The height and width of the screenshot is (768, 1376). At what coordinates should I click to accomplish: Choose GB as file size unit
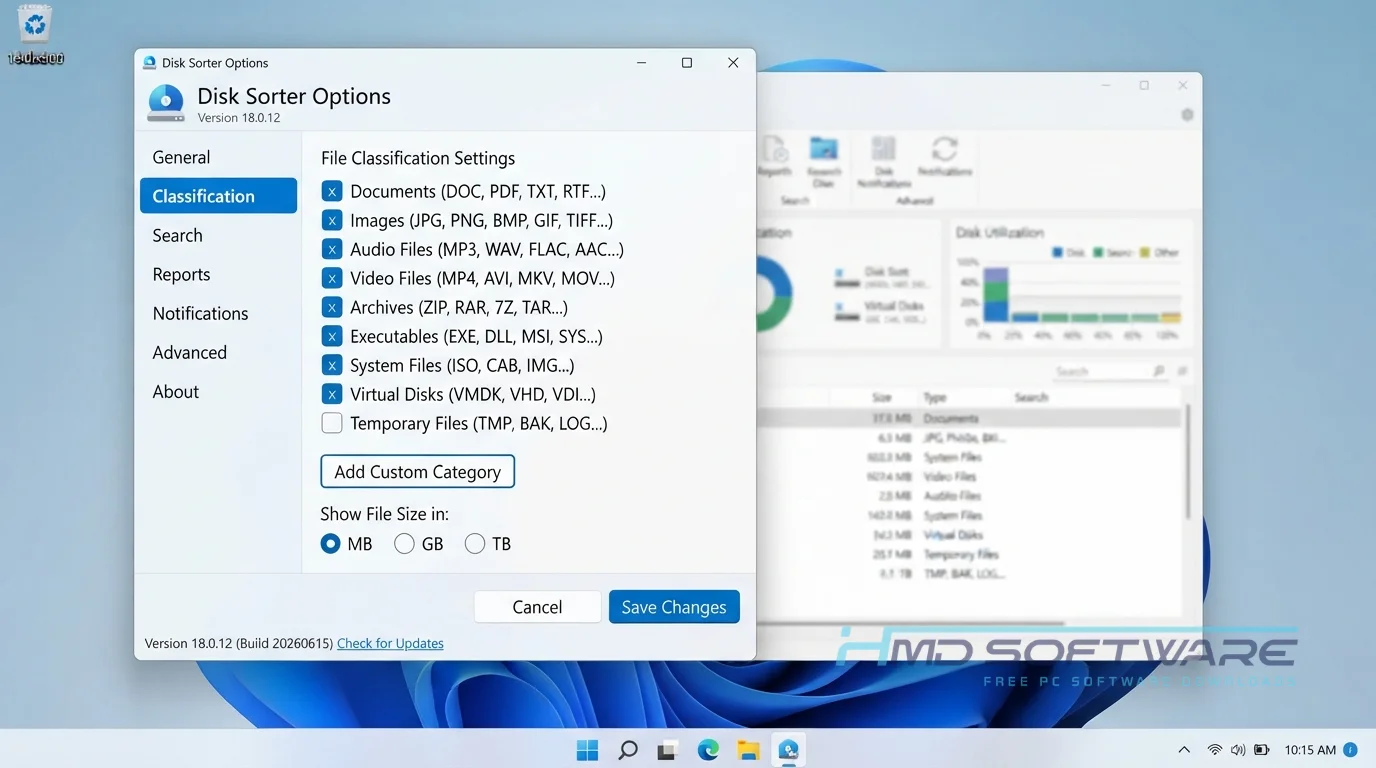[x=404, y=544]
